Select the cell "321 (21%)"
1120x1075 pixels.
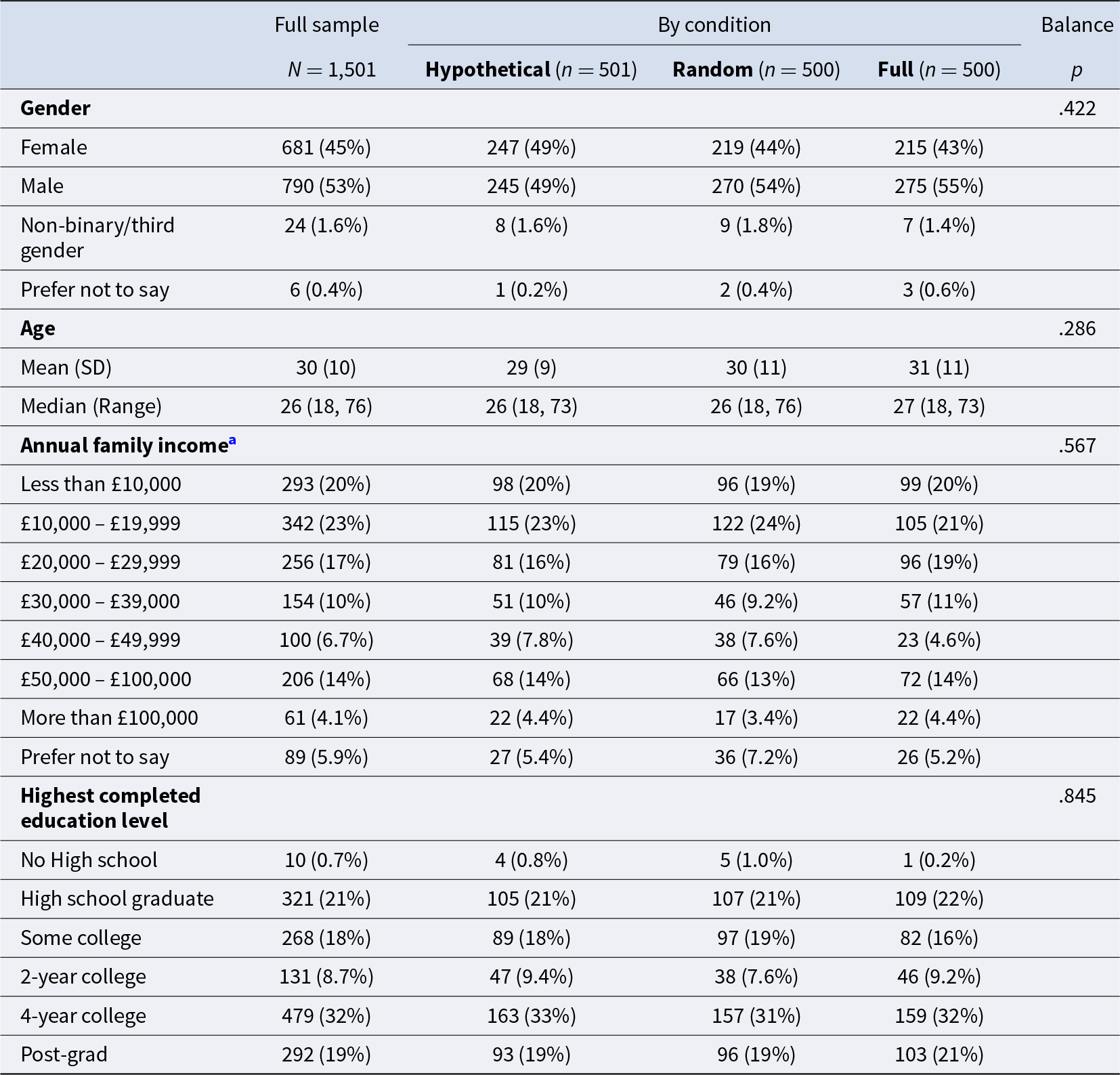click(326, 899)
